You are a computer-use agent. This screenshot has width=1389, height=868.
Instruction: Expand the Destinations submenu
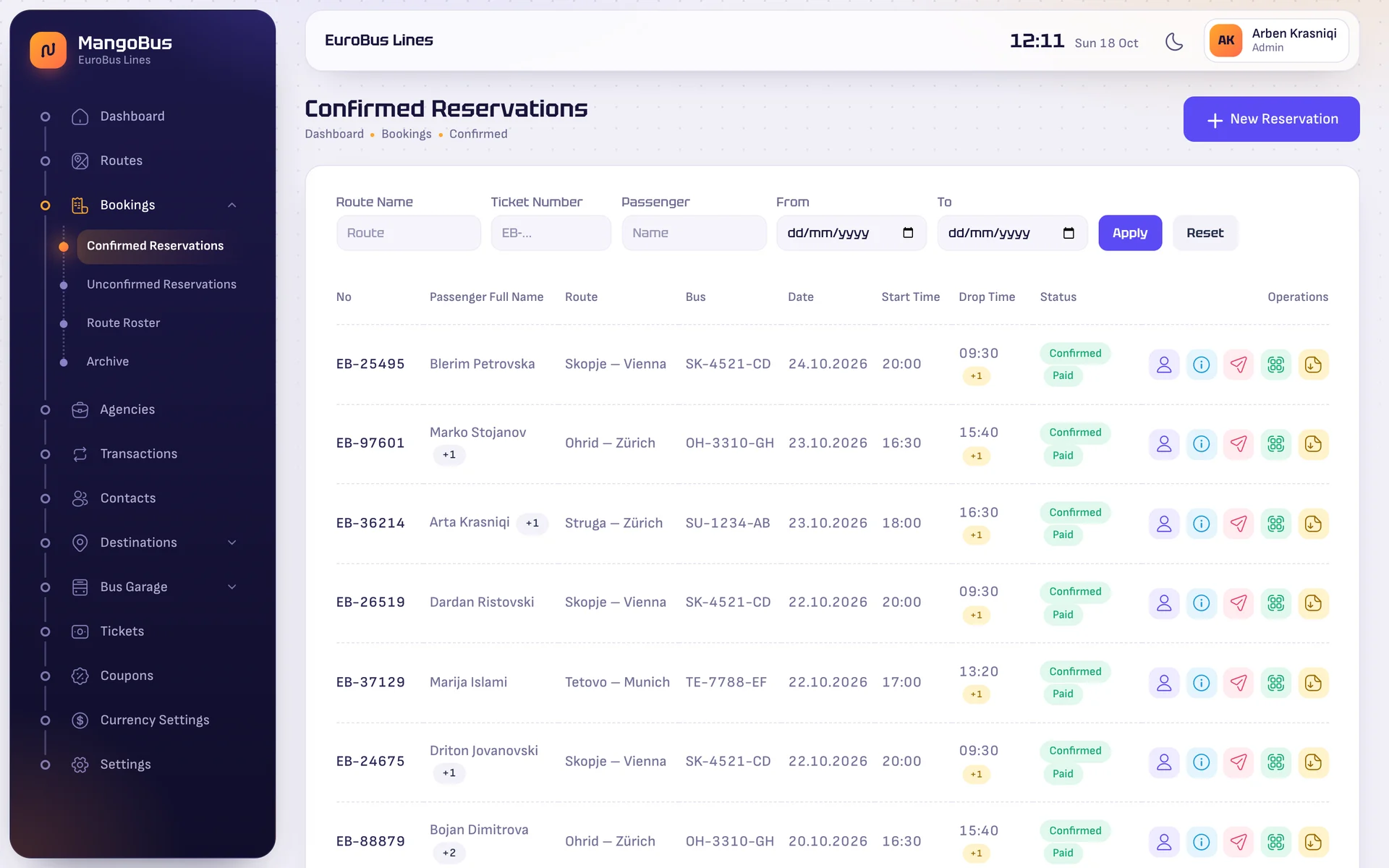point(232,543)
